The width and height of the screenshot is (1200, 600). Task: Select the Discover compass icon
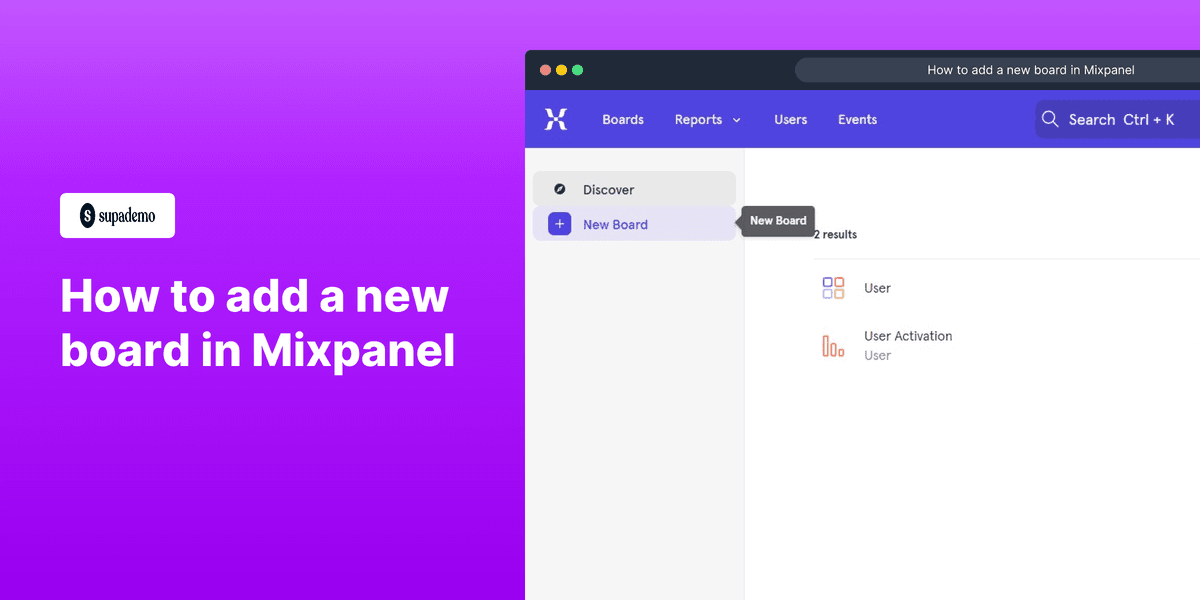(559, 188)
